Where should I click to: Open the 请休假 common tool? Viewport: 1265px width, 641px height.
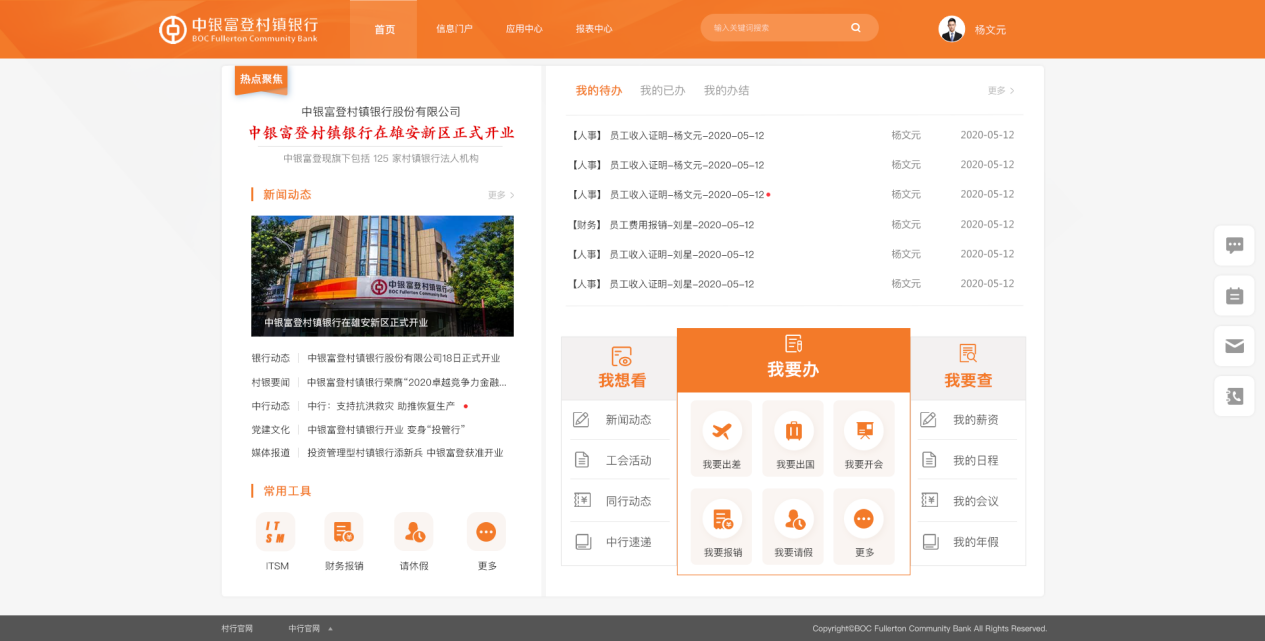(x=413, y=532)
